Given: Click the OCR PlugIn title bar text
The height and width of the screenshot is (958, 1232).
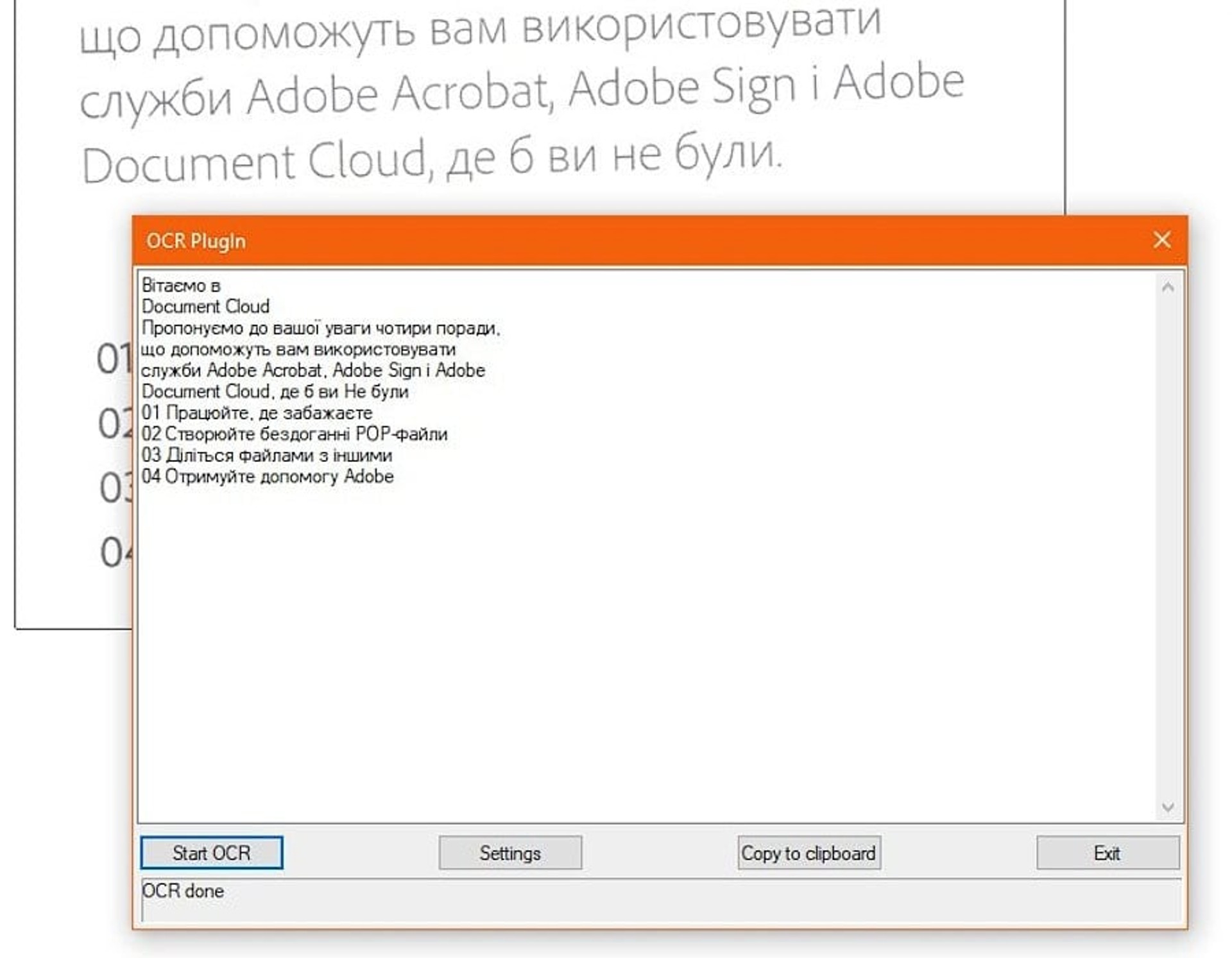Looking at the screenshot, I should [196, 241].
